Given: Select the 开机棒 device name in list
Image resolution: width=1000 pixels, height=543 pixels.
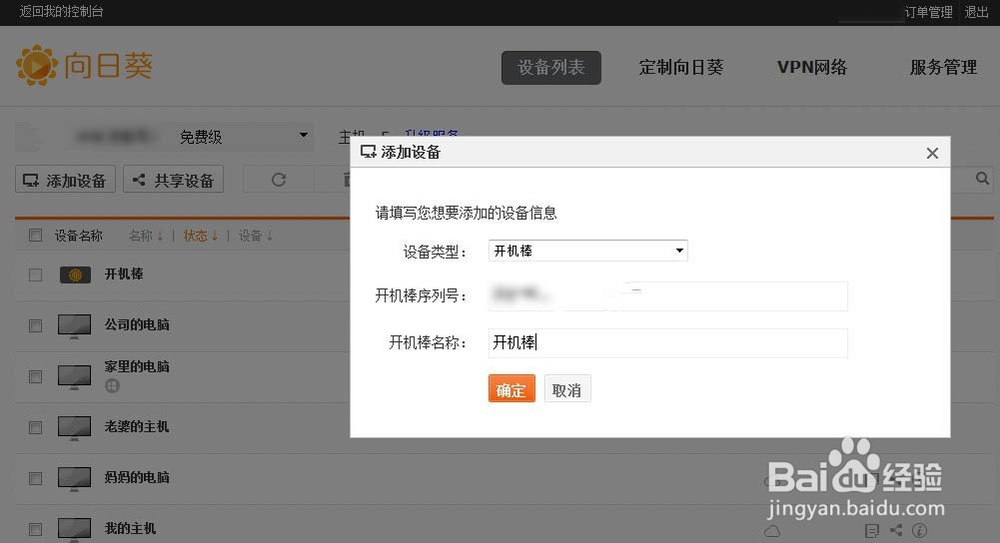Looking at the screenshot, I should (x=124, y=274).
